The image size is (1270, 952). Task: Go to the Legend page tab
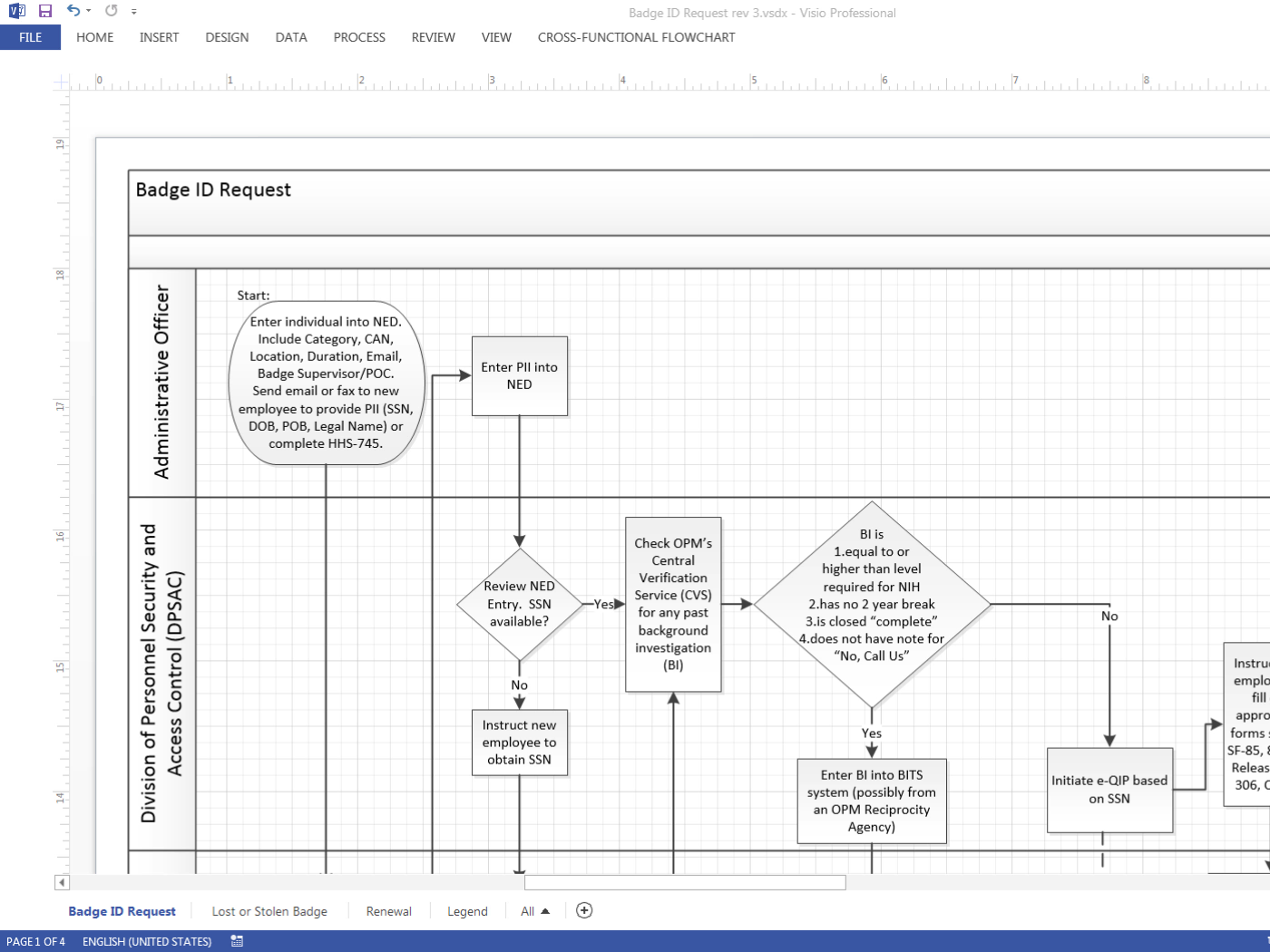pos(467,911)
